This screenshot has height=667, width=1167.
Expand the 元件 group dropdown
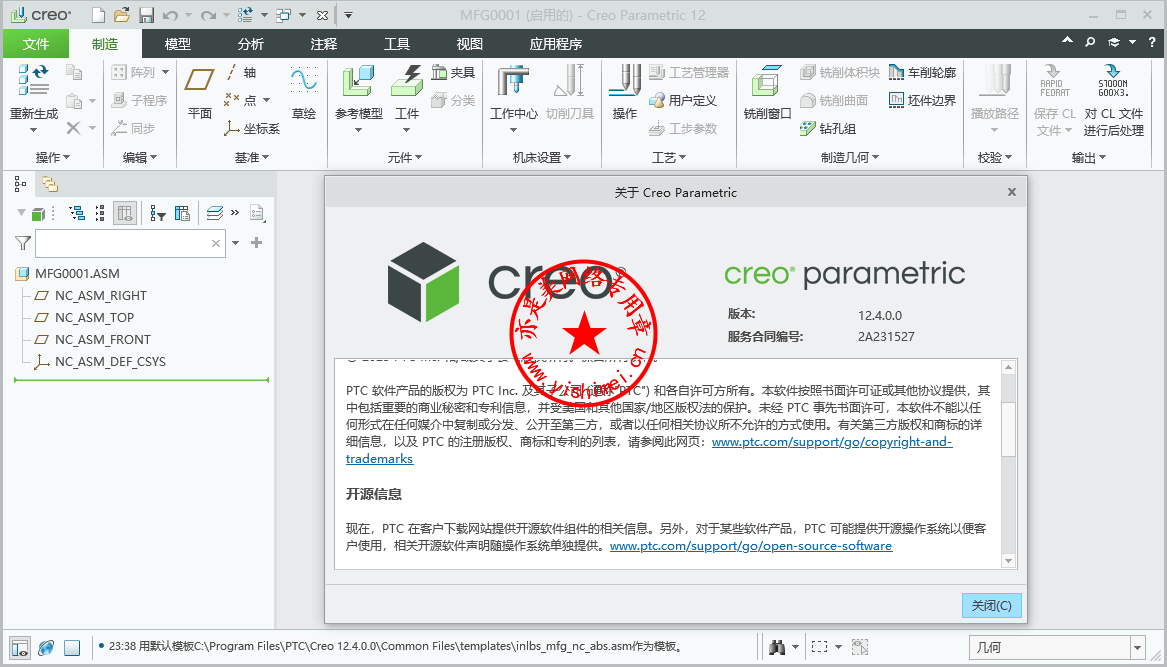[405, 157]
